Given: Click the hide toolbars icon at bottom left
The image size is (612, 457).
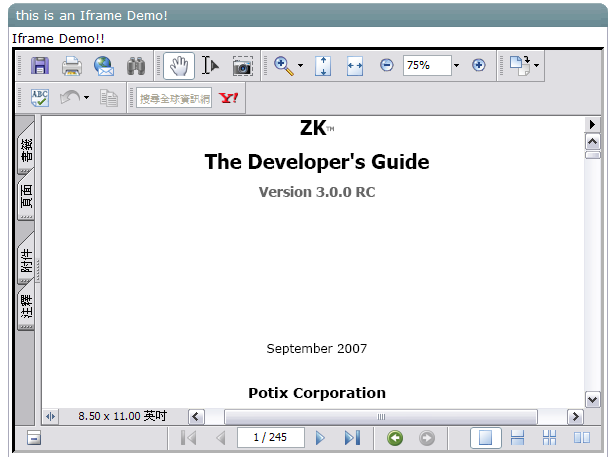Looking at the screenshot, I should [x=34, y=438].
